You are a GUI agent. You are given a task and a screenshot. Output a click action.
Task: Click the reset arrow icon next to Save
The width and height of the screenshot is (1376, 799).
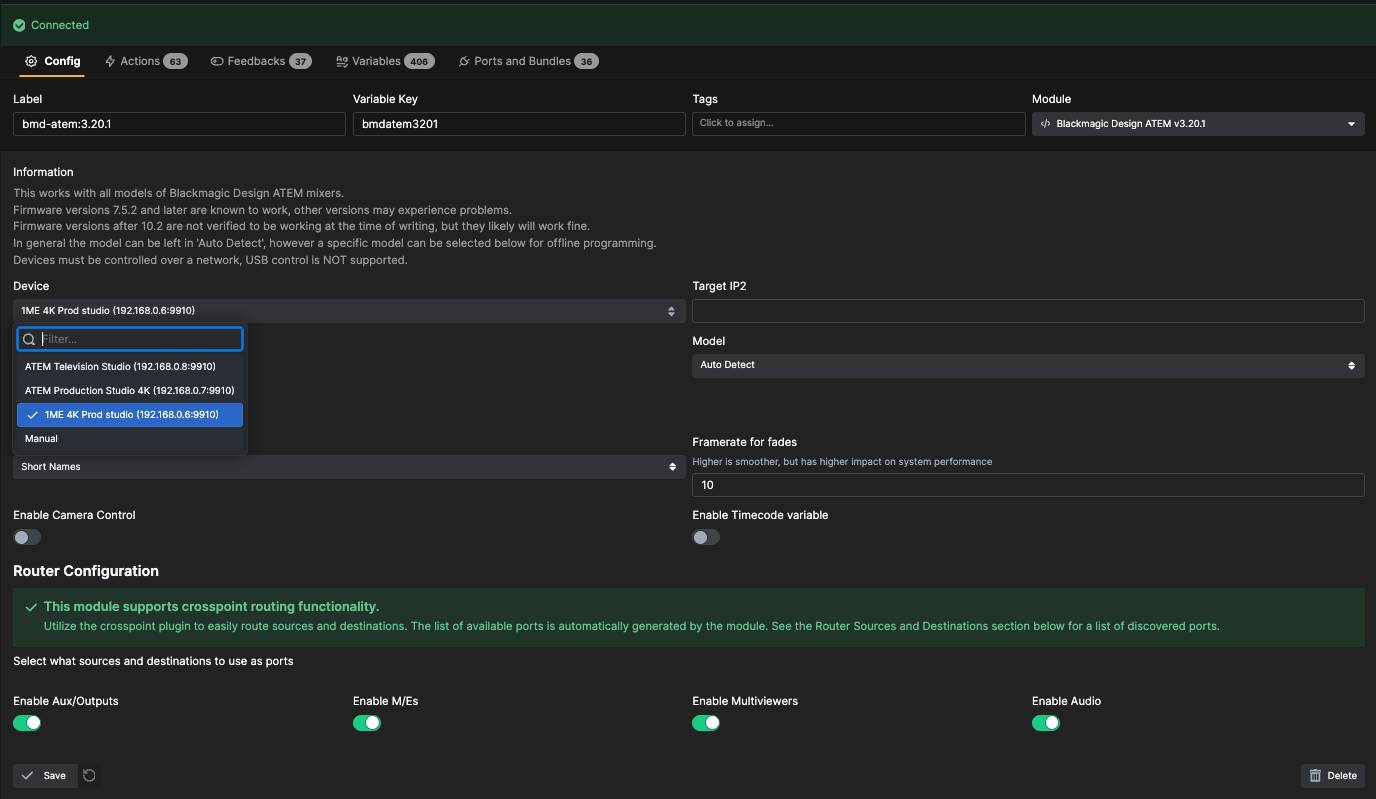(x=89, y=775)
